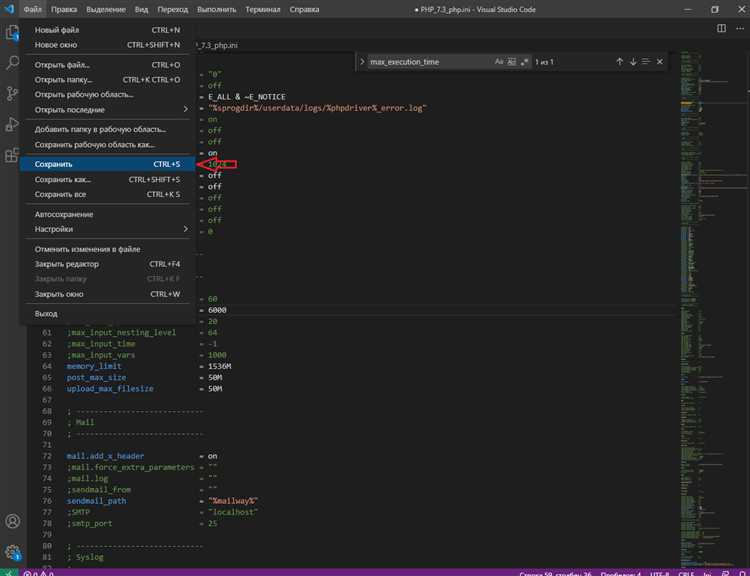Open the Search view in activity bar

click(x=12, y=63)
